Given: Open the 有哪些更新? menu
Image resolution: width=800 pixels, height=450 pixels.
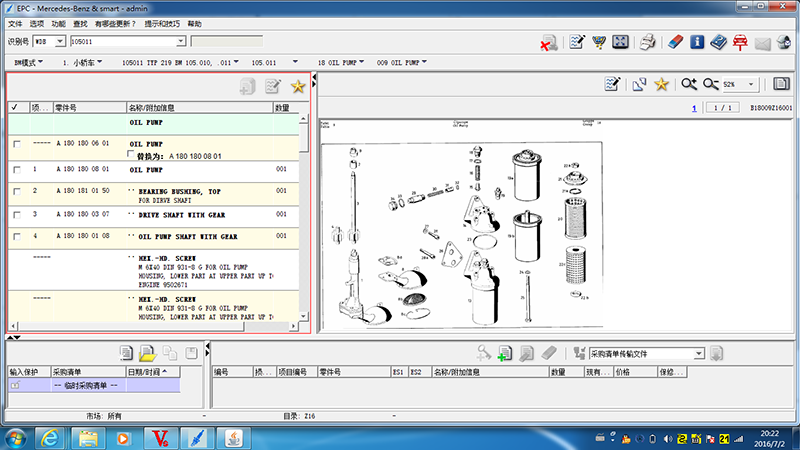Looking at the screenshot, I should [x=115, y=23].
